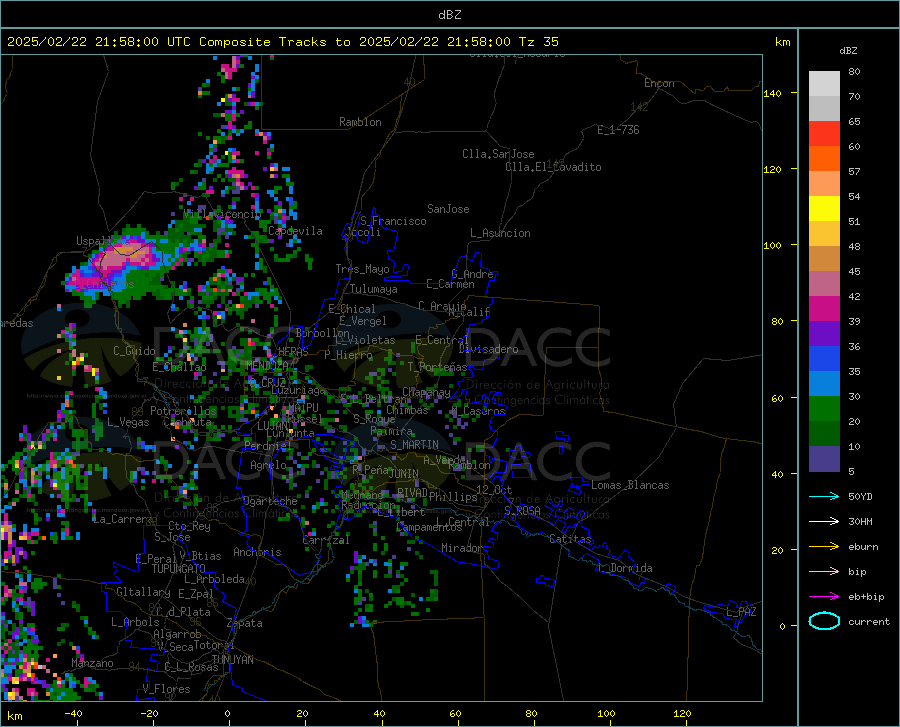Viewport: 900px width, 727px height.
Task: Click the 'eburn' legend label
Action: (863, 547)
